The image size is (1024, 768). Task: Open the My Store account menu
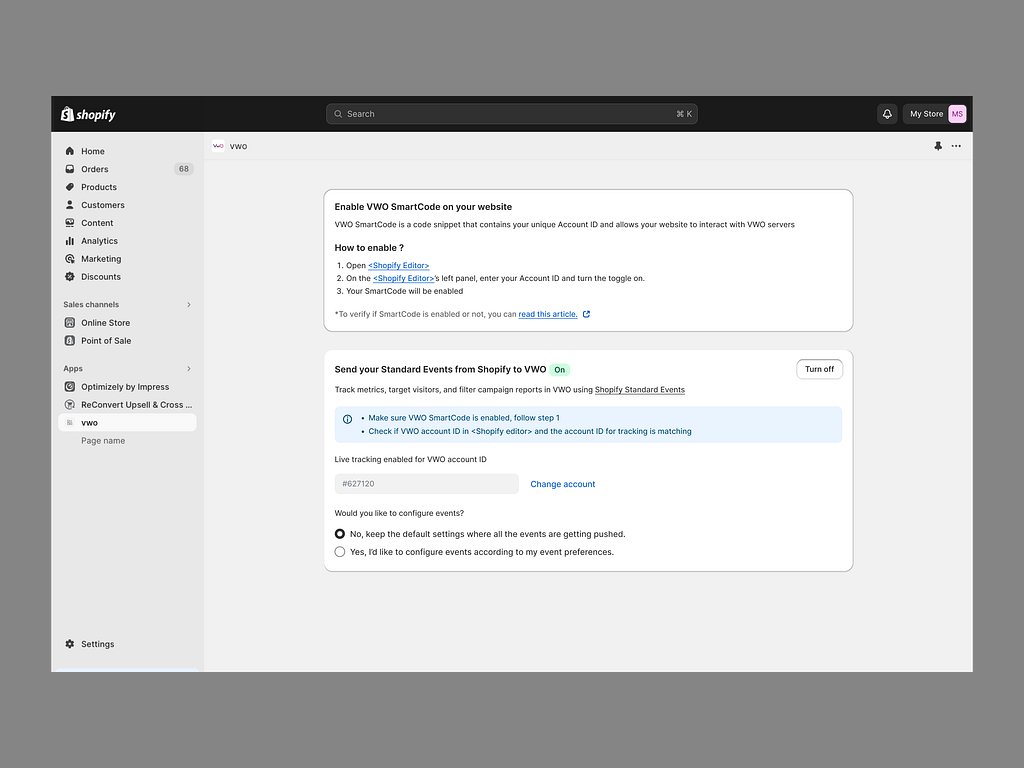click(935, 114)
